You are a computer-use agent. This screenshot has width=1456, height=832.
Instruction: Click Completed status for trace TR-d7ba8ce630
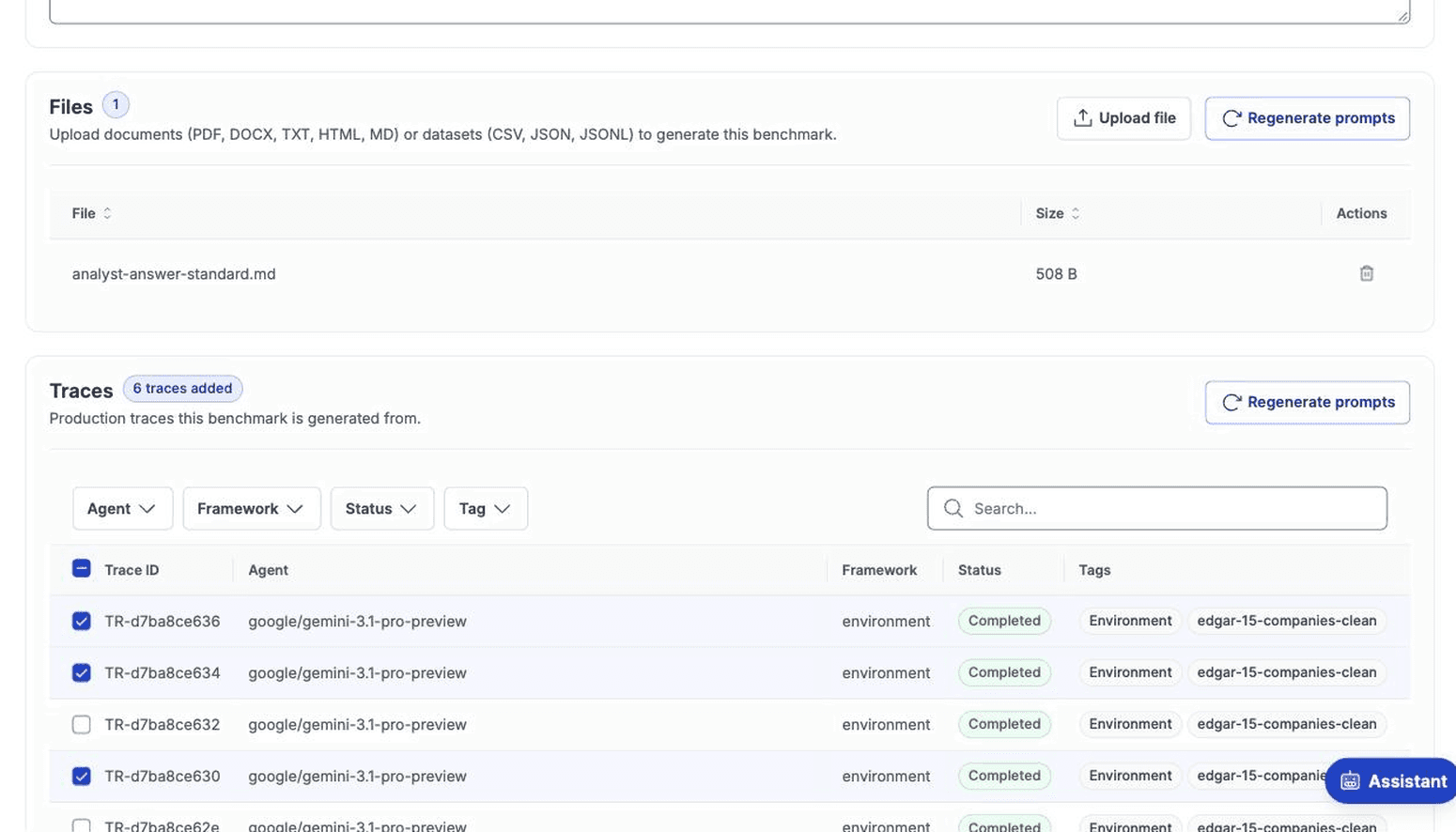[1004, 776]
